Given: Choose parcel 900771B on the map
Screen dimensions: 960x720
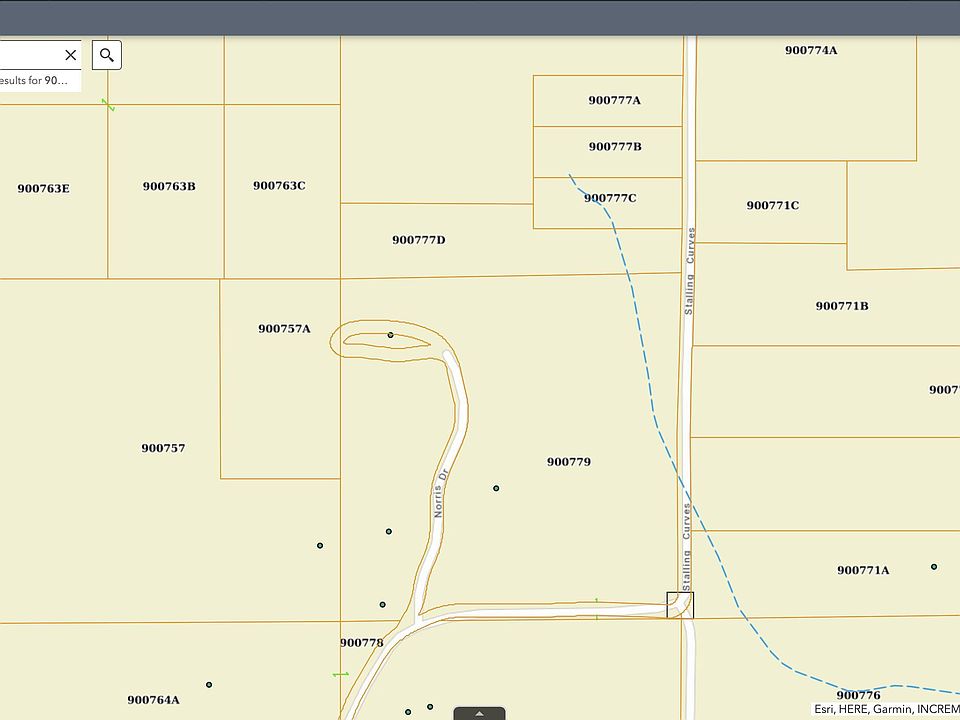Looking at the screenshot, I should (x=841, y=306).
